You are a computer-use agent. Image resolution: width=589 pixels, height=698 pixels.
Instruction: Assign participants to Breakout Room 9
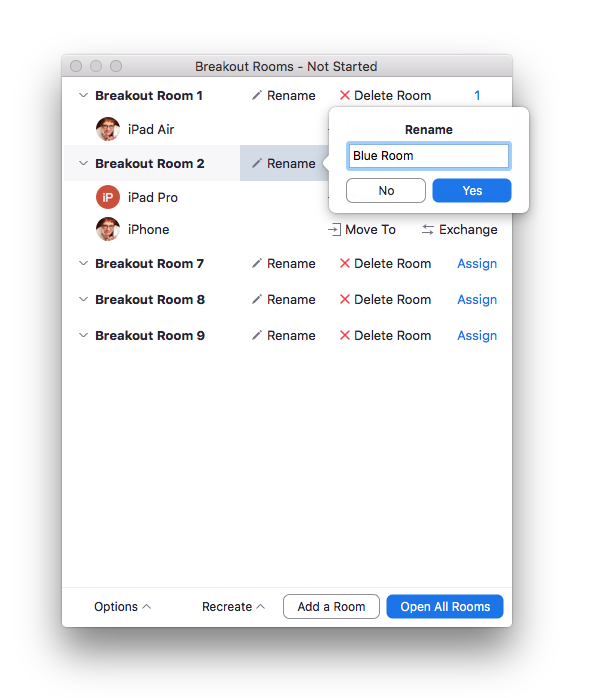477,336
